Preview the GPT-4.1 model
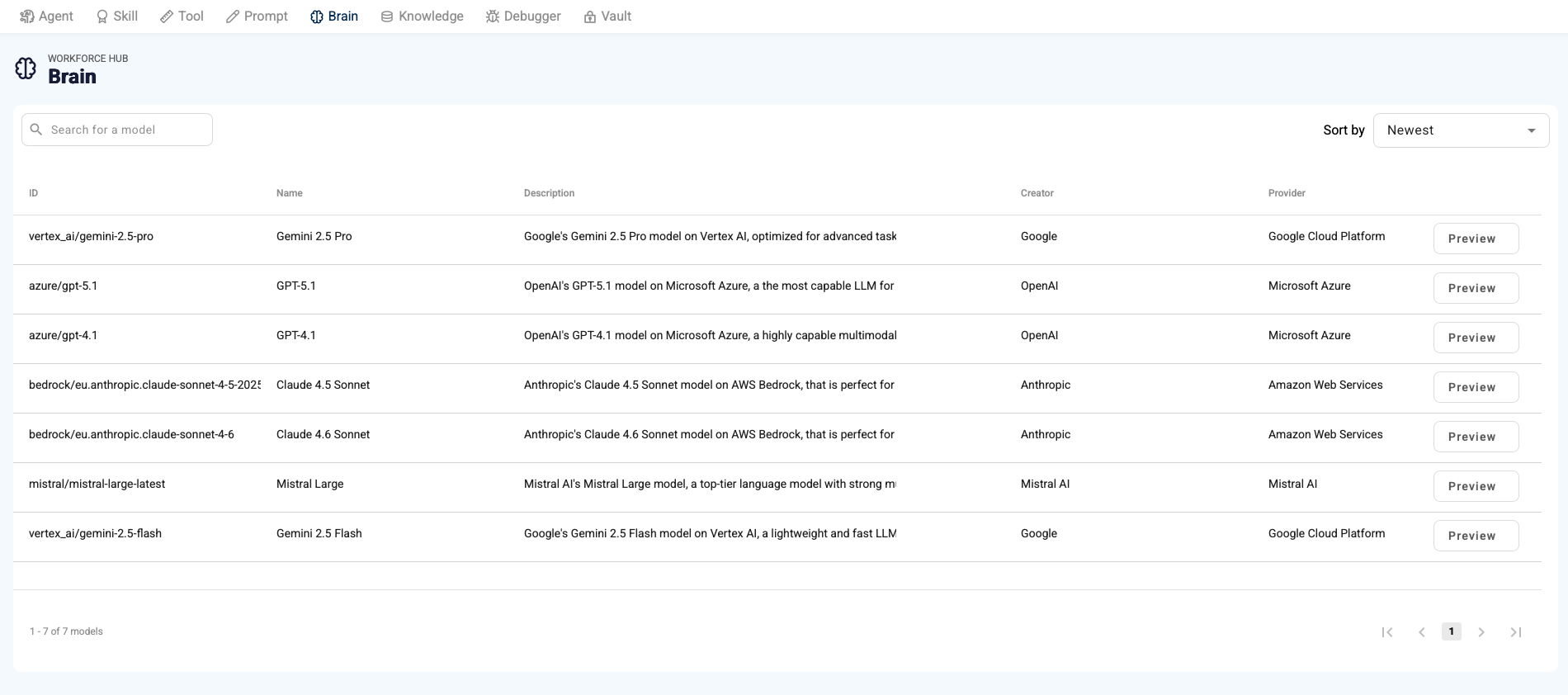This screenshot has width=1568, height=695. (1476, 338)
